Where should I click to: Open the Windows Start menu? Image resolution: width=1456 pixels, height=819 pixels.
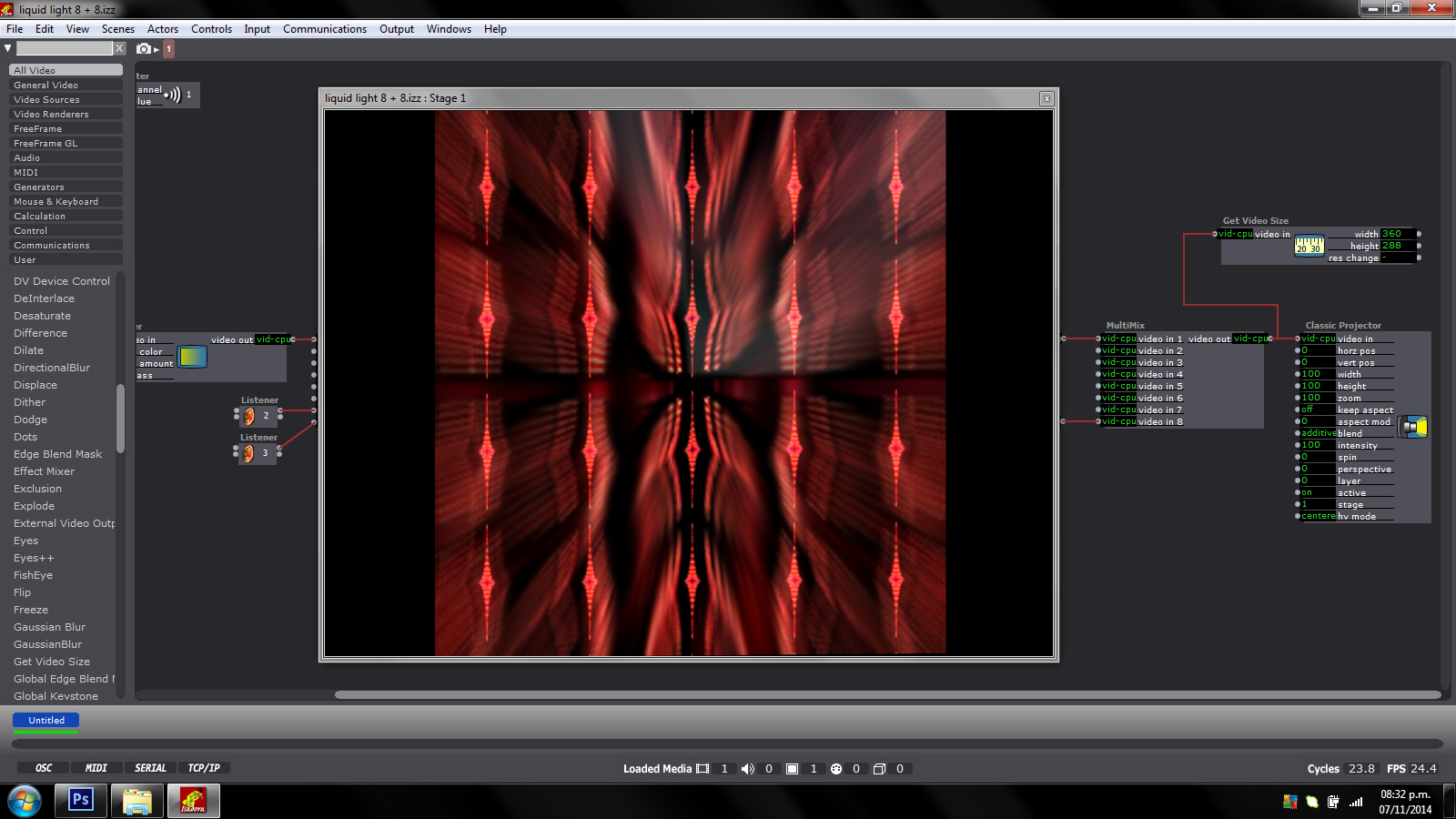pyautogui.click(x=25, y=802)
